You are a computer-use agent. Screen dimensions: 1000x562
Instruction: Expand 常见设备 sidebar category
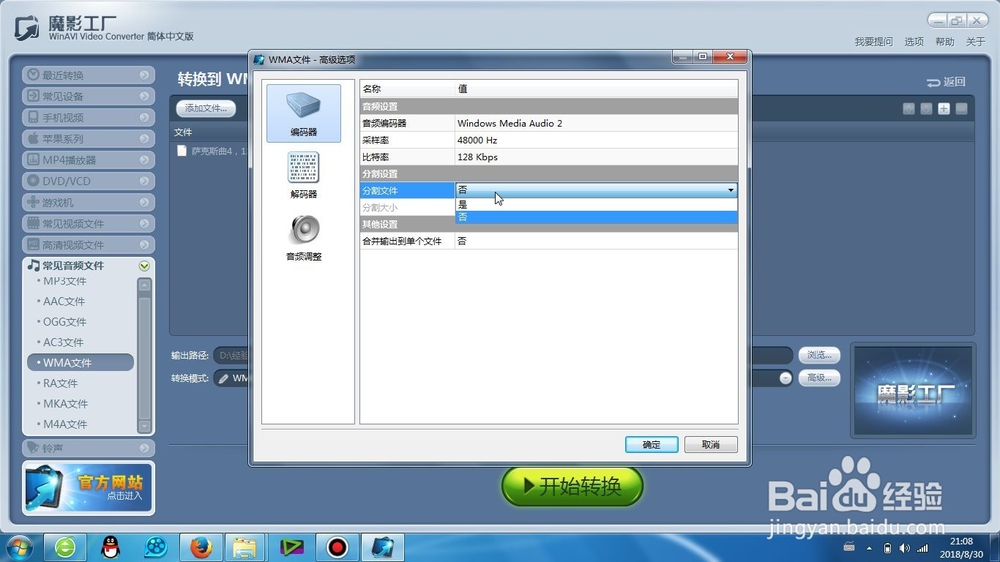[x=89, y=96]
